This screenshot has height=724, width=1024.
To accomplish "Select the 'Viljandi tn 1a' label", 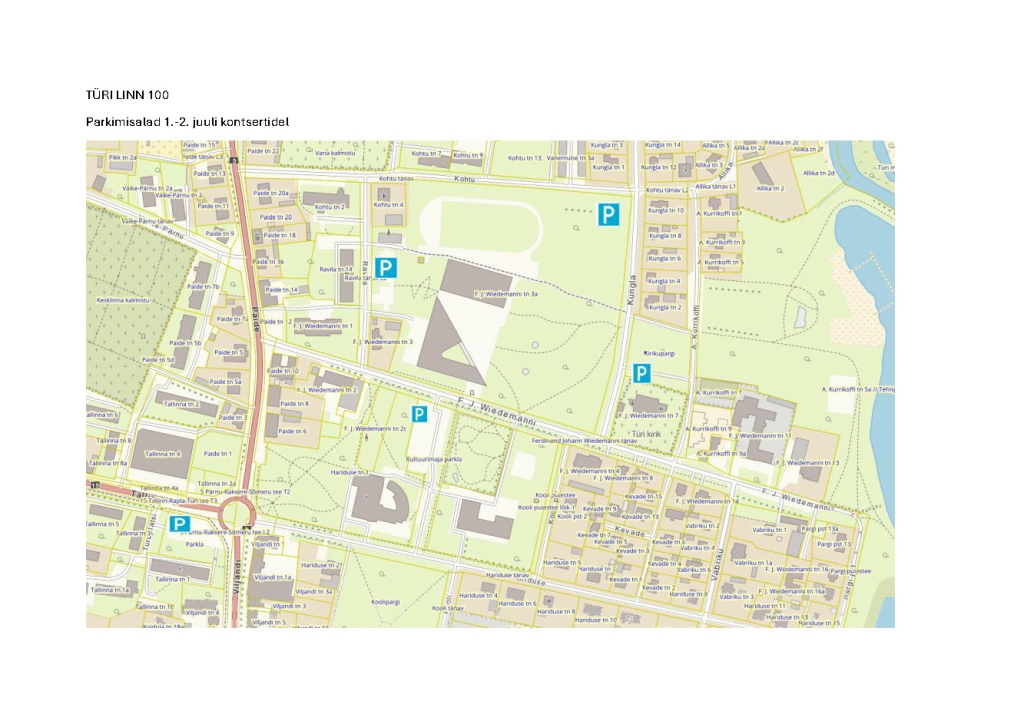I will pyautogui.click(x=273, y=577).
